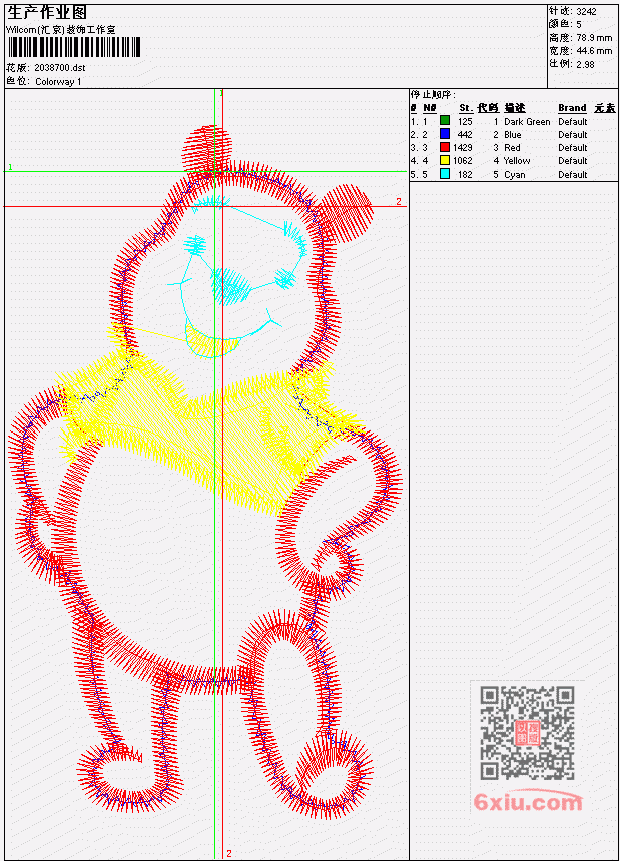Image resolution: width=620 pixels, height=861 pixels.
Task: Click the N# column header
Action: [x=430, y=108]
